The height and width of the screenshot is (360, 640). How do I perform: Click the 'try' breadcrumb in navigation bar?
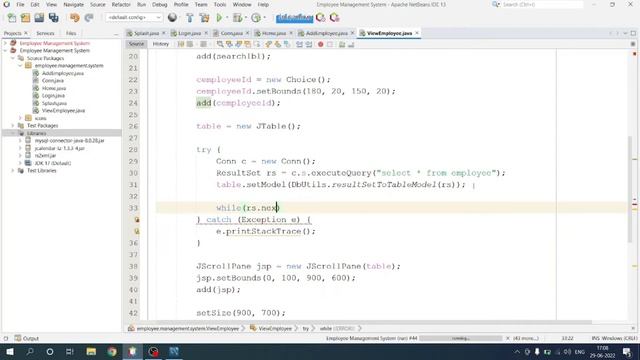pyautogui.click(x=305, y=329)
